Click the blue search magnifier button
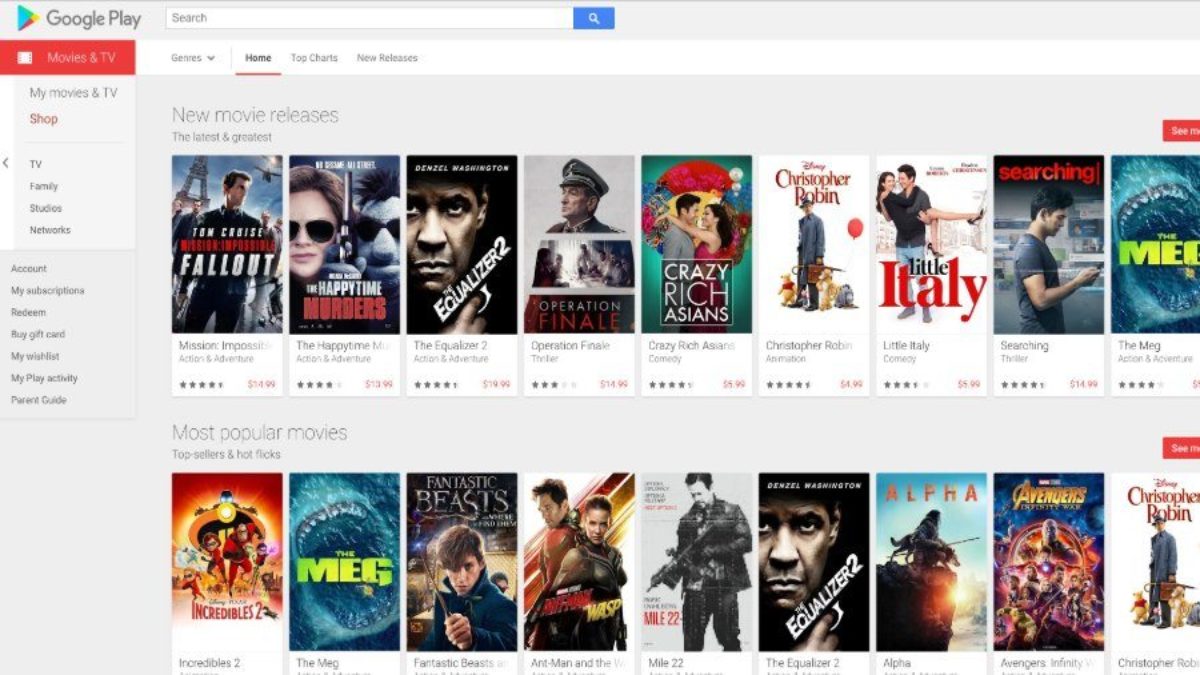Image resolution: width=1200 pixels, height=675 pixels. point(593,18)
